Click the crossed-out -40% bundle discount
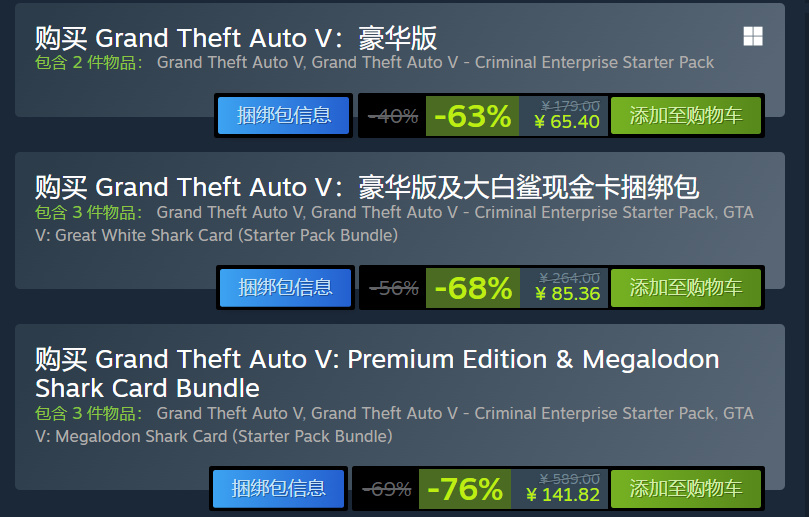The width and height of the screenshot is (809, 517). tap(393, 116)
